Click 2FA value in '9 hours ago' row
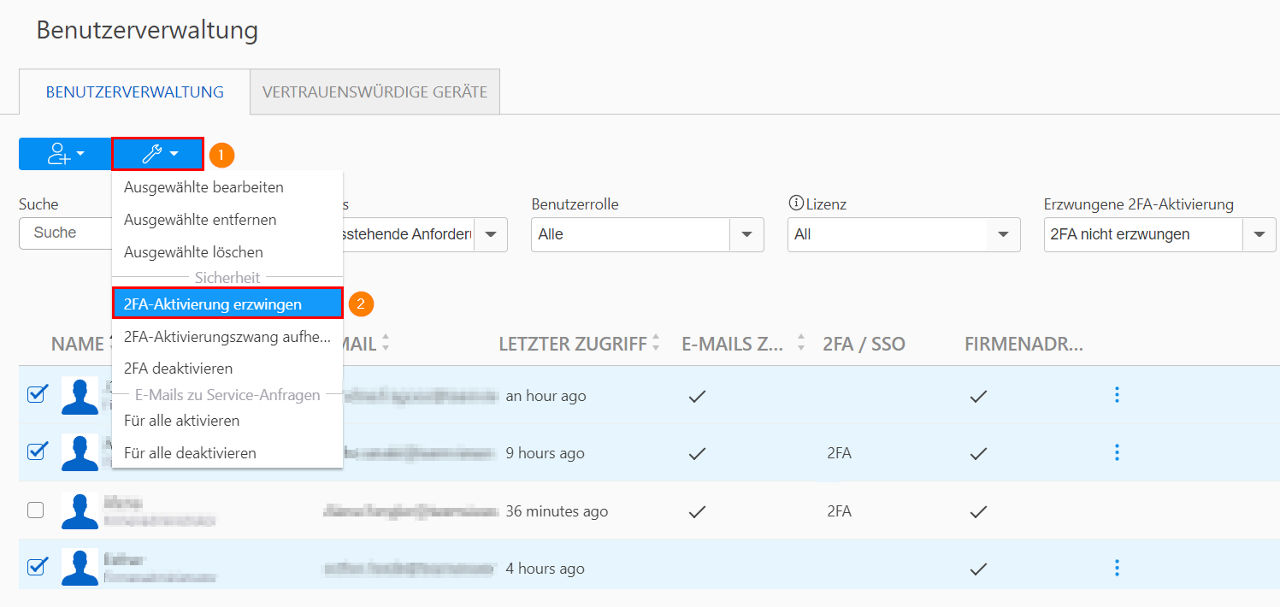This screenshot has height=607, width=1280. [x=839, y=453]
